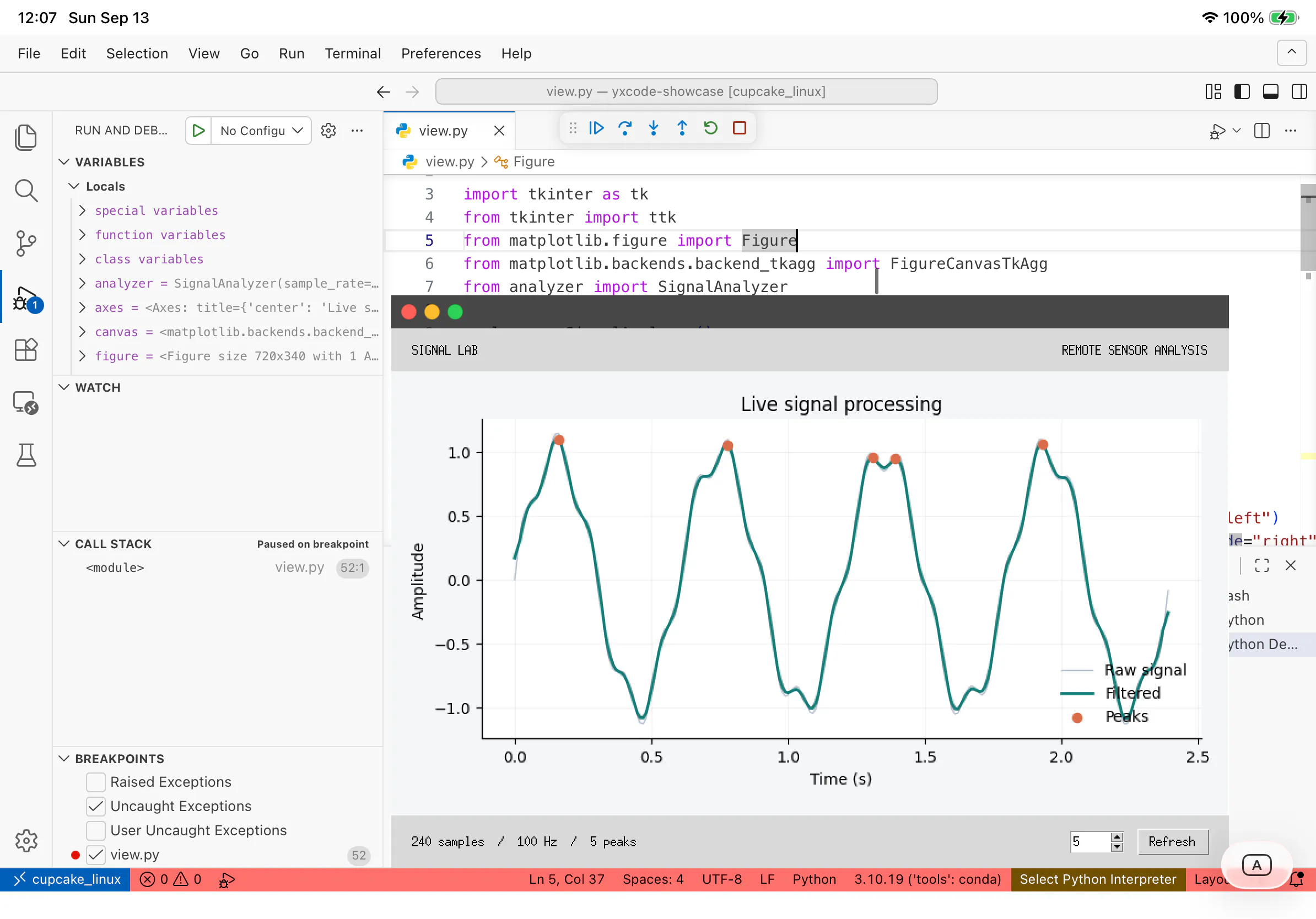Increase the peaks spinbox value
1316x919 pixels.
(x=1117, y=837)
